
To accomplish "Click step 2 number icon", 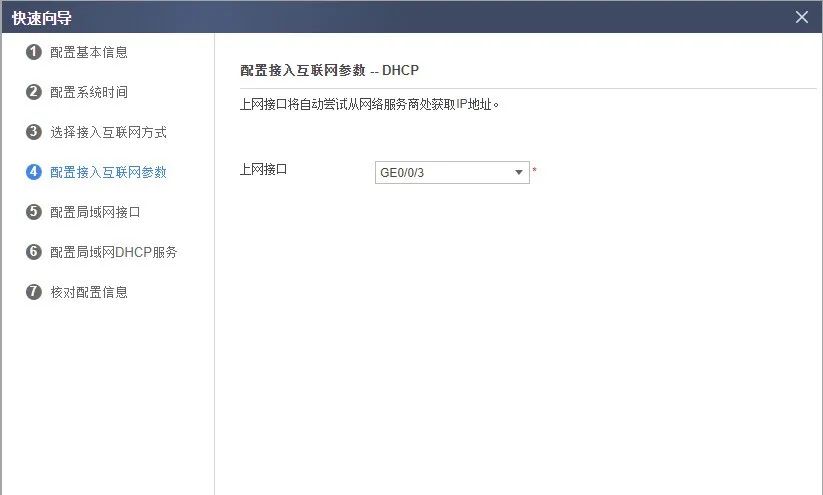I will [34, 92].
